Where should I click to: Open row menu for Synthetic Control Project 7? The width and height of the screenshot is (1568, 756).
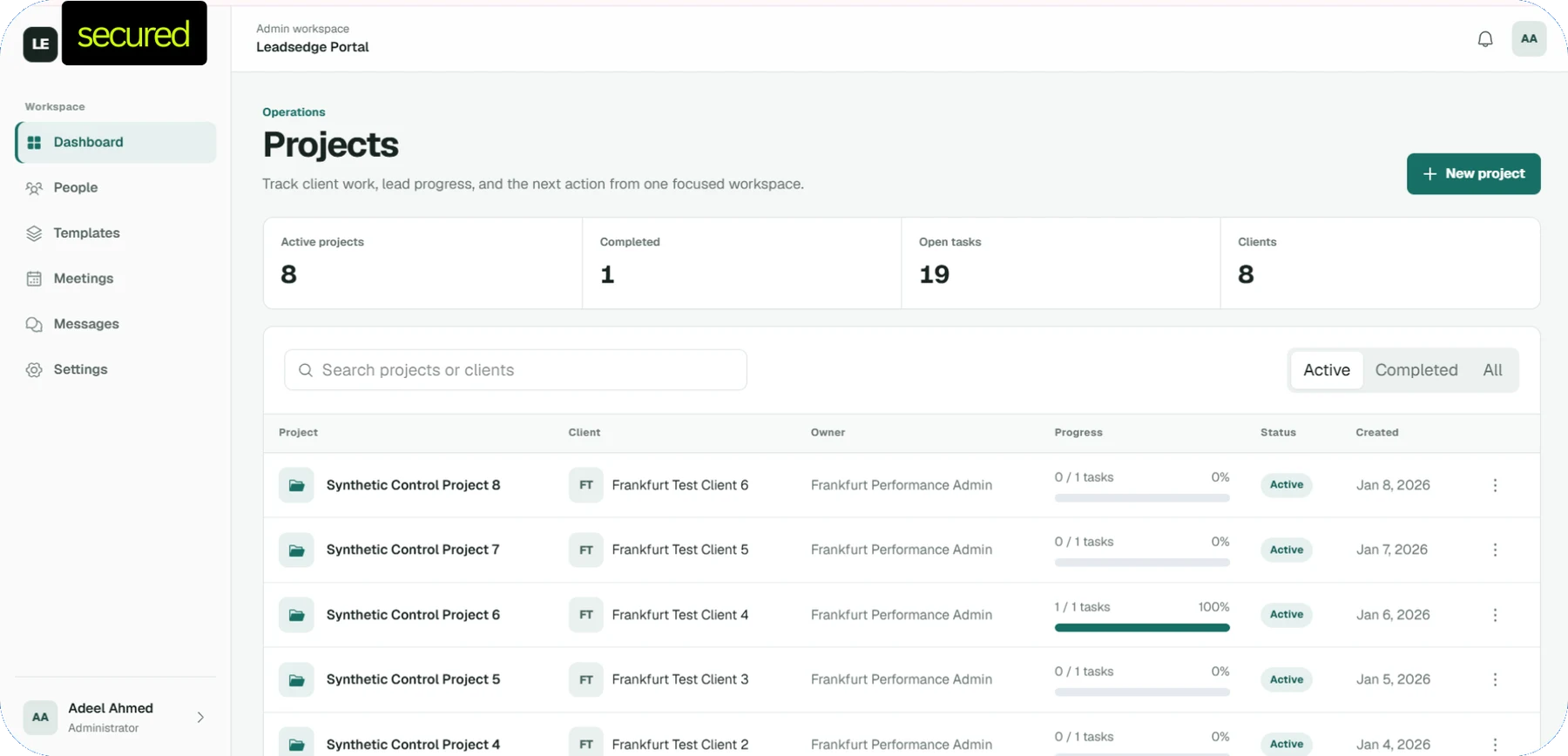(1495, 550)
